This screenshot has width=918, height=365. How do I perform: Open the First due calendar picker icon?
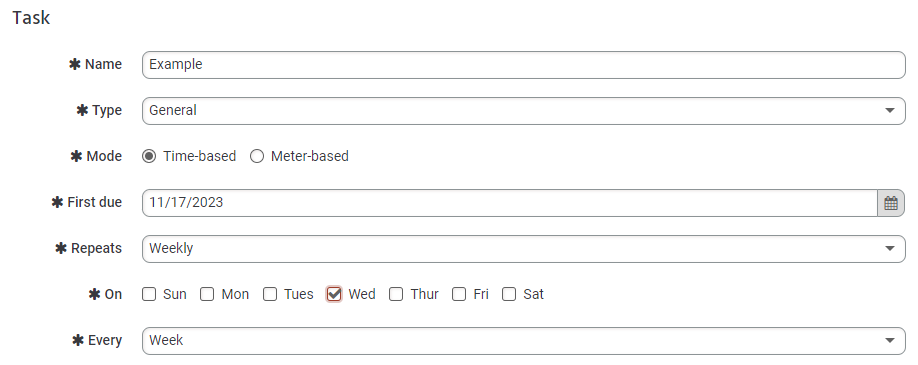(x=890, y=203)
